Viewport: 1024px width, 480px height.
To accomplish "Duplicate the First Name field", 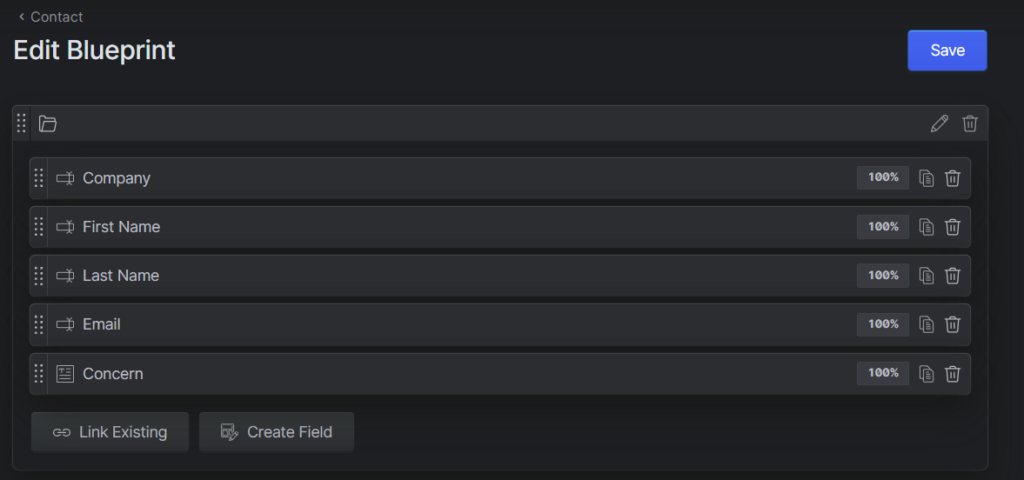I will pos(927,227).
